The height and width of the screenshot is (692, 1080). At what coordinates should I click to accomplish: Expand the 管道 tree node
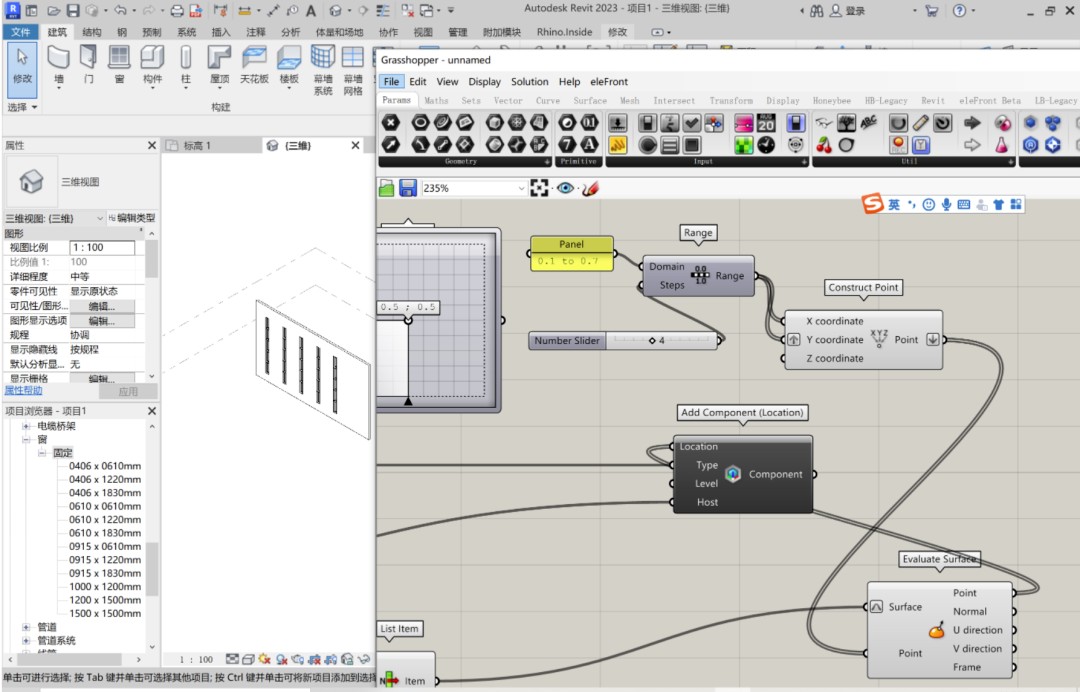(x=26, y=627)
